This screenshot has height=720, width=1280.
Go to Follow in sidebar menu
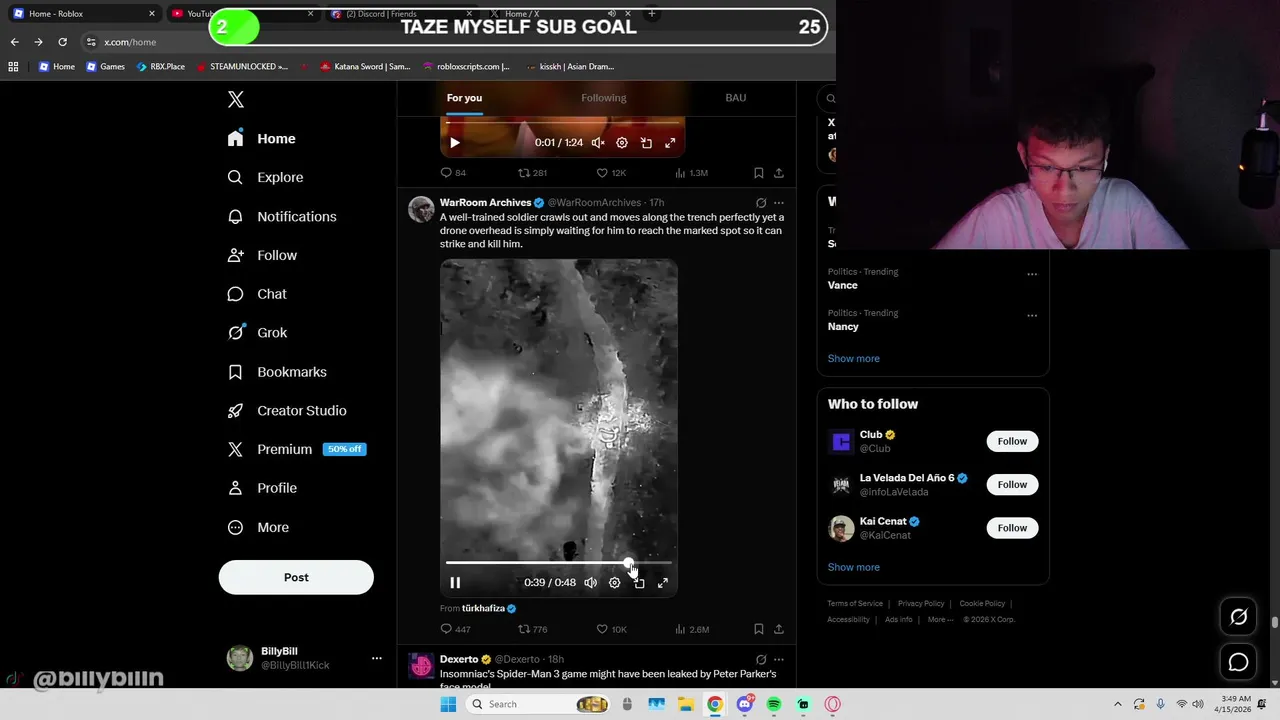tap(262, 255)
